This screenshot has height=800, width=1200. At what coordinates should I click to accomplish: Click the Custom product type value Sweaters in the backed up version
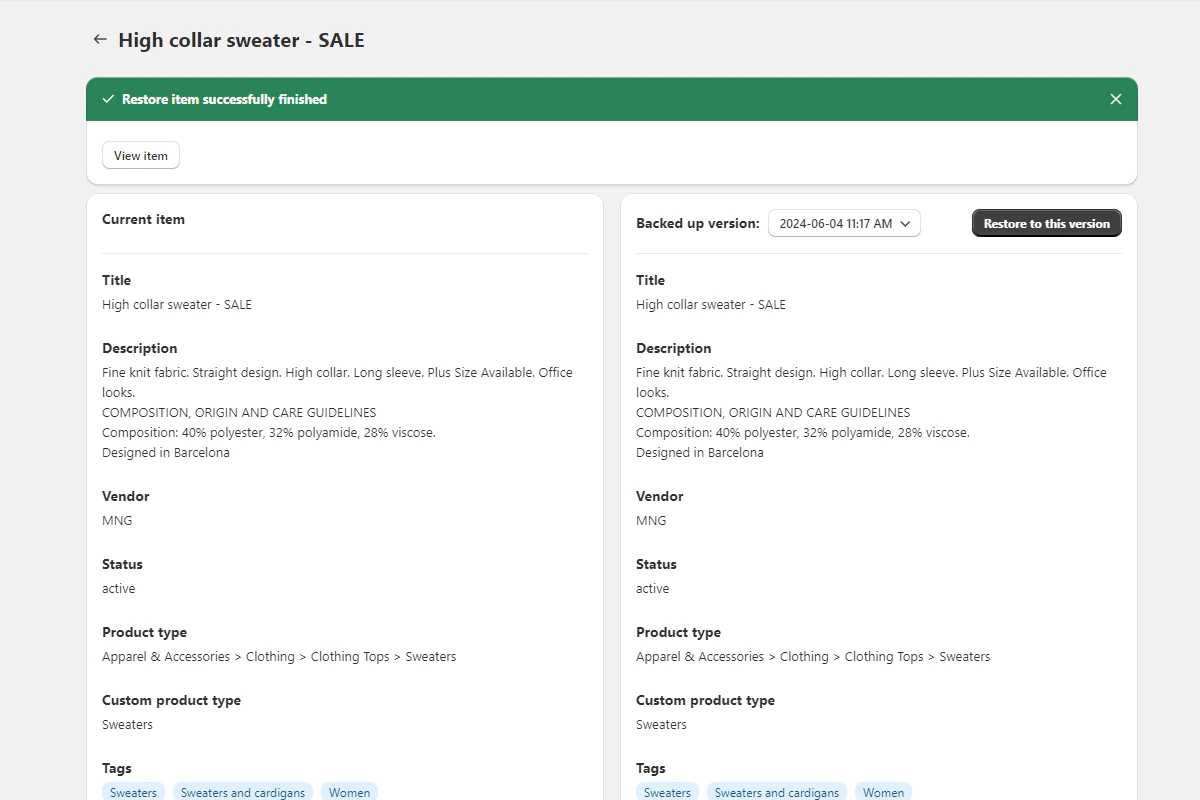661,725
